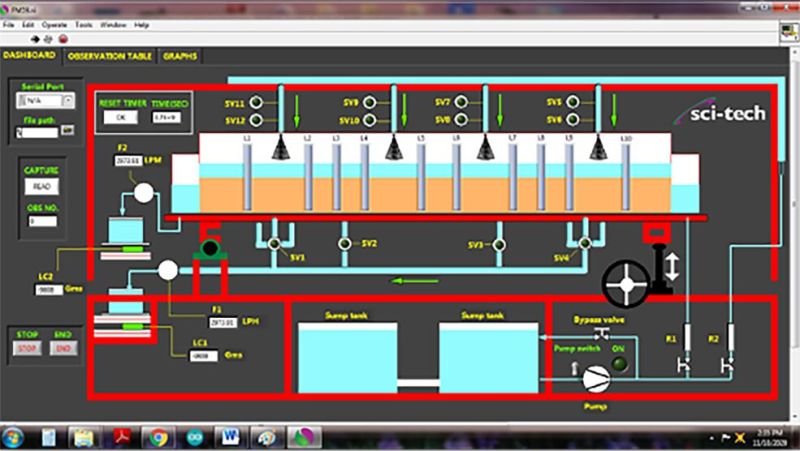
Task: Click the handwheel valve icon
Action: coord(628,283)
